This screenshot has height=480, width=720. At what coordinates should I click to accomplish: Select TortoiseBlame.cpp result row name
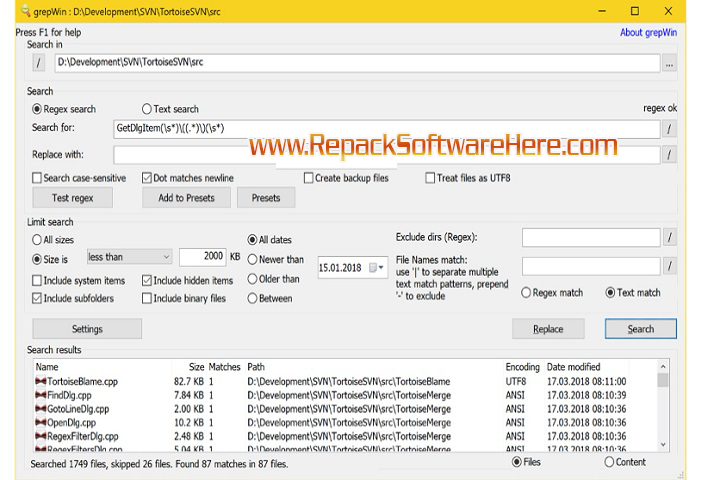tap(83, 382)
